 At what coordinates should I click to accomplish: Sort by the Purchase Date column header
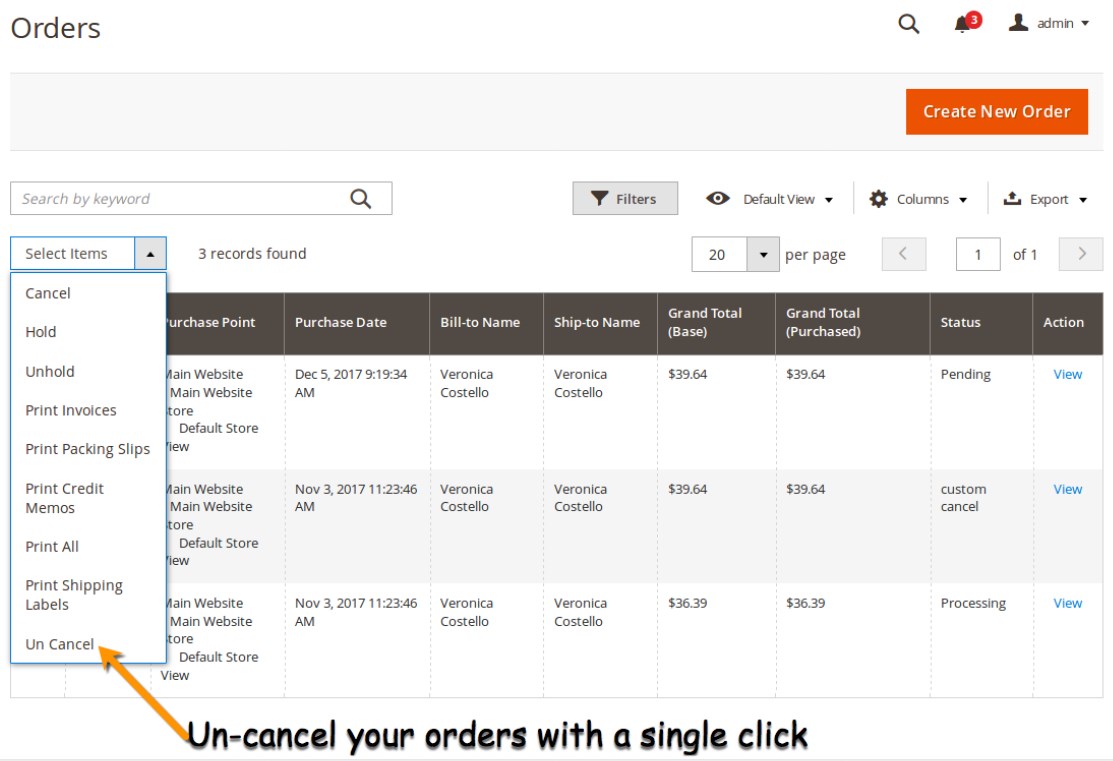341,322
